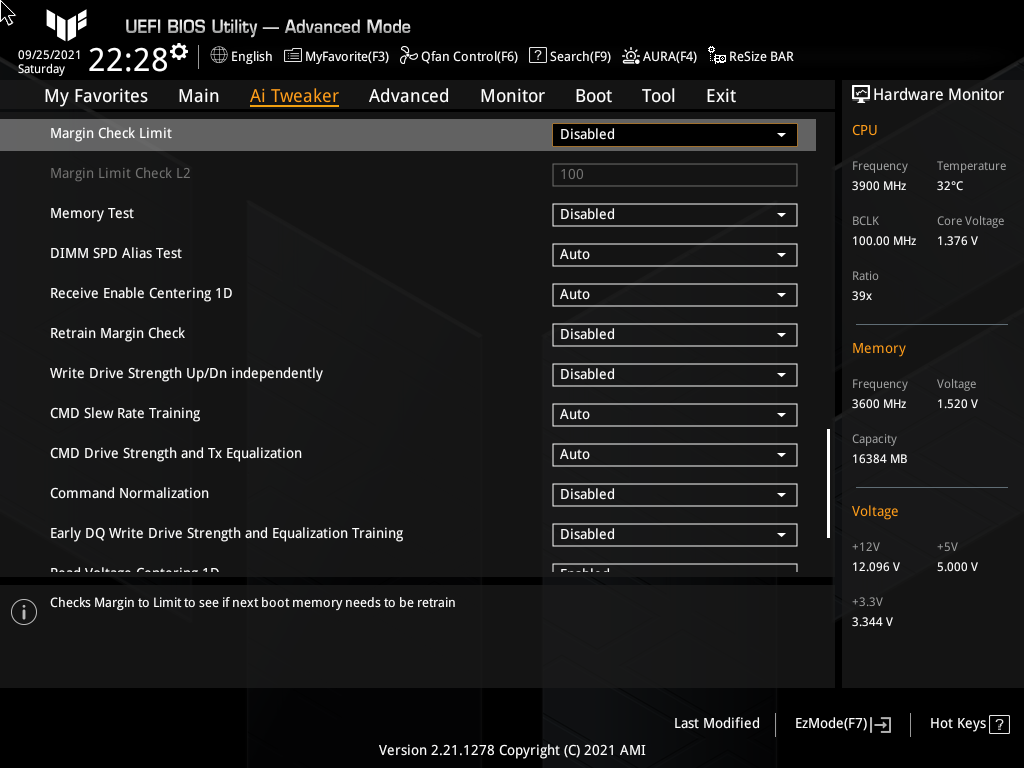The width and height of the screenshot is (1024, 768).
Task: Click the CPU frequency value 3900 MHz
Action: 879,186
